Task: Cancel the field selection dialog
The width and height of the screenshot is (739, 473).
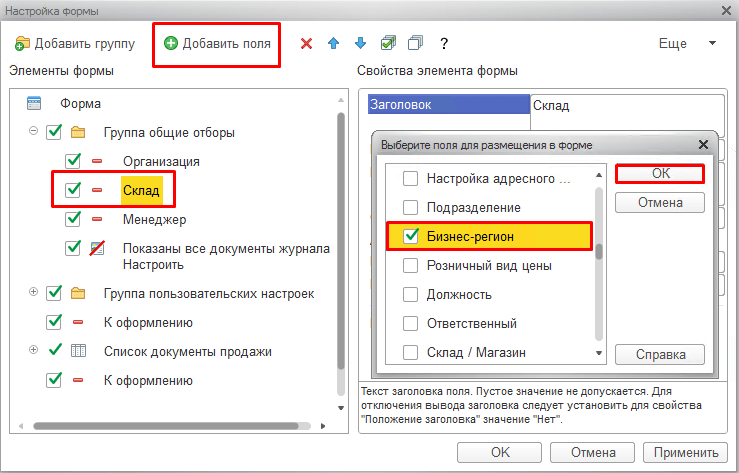Action: (660, 203)
